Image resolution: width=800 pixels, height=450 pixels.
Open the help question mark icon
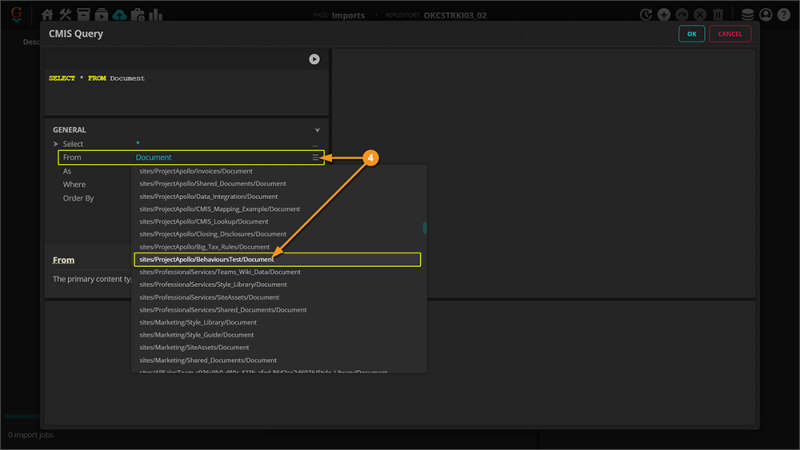(784, 15)
